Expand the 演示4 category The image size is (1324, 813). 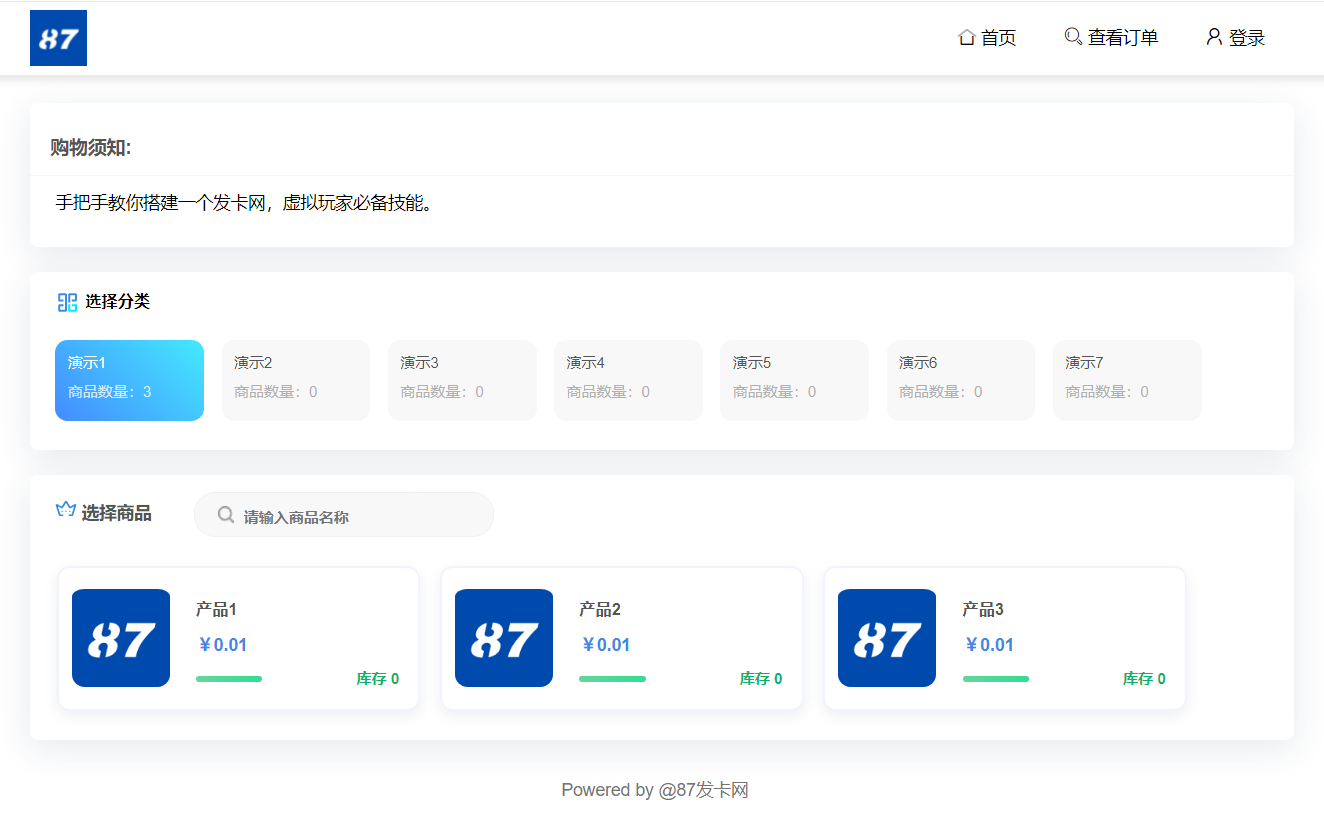[x=628, y=380]
